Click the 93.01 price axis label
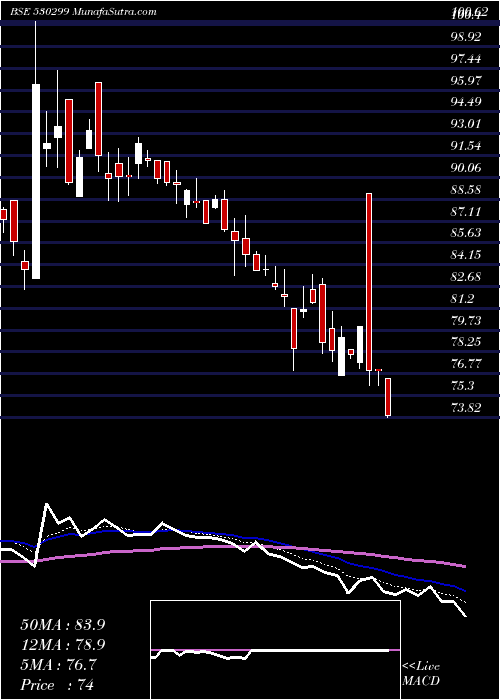The width and height of the screenshot is (500, 700). [x=466, y=124]
